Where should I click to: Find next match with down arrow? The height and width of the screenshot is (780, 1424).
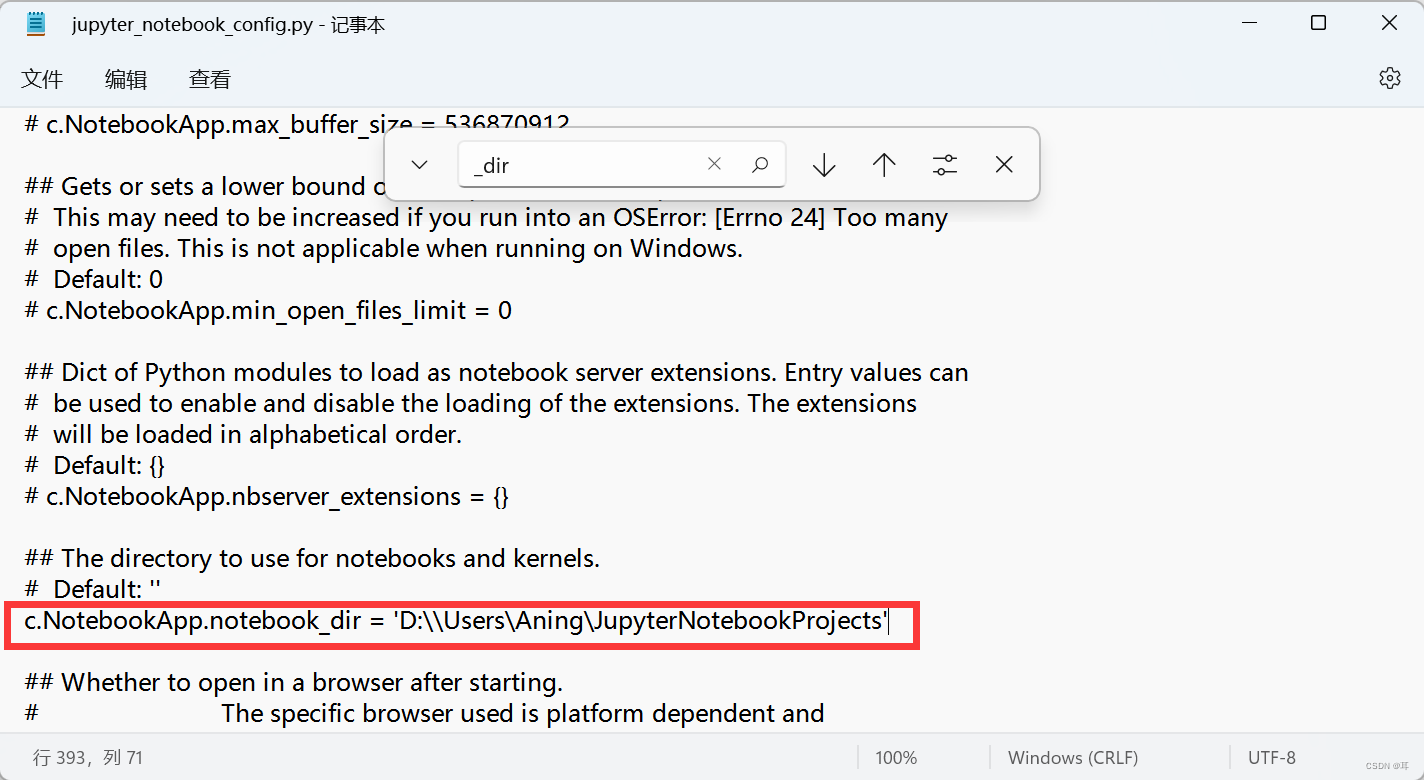pos(824,165)
